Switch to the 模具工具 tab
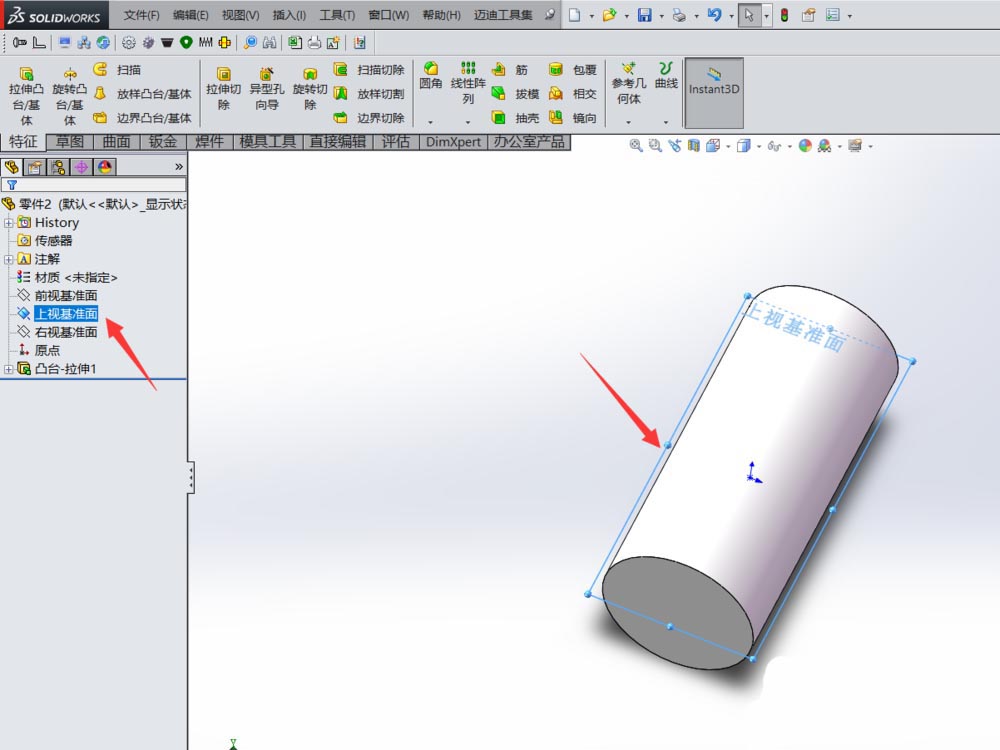The image size is (1000, 750). [x=268, y=142]
